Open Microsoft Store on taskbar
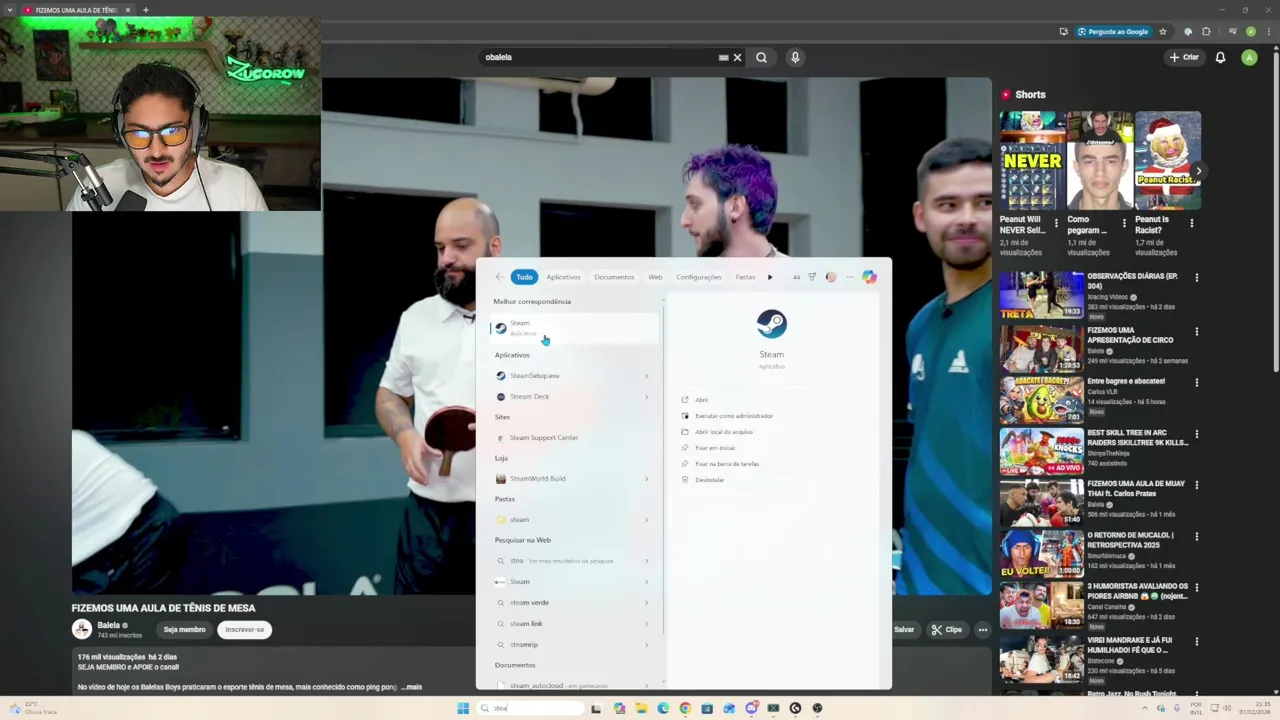1280x720 pixels. coord(707,708)
